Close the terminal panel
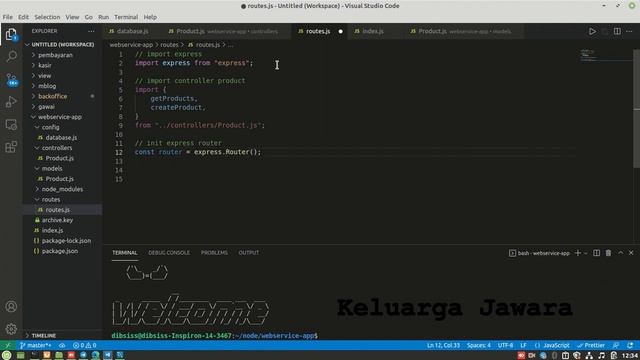This screenshot has height=360, width=640. click(x=631, y=253)
